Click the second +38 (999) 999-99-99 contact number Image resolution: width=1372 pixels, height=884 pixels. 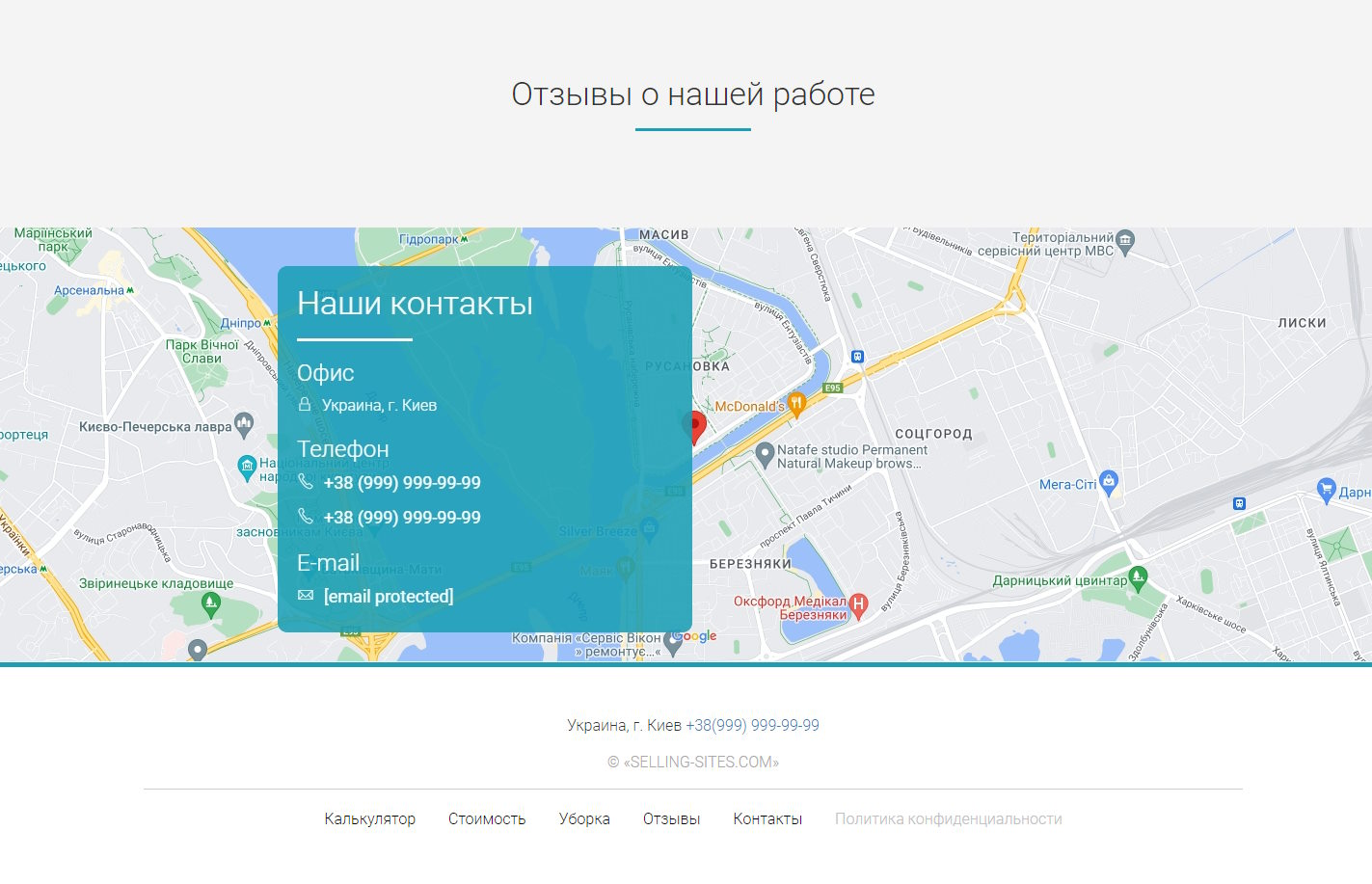(402, 517)
